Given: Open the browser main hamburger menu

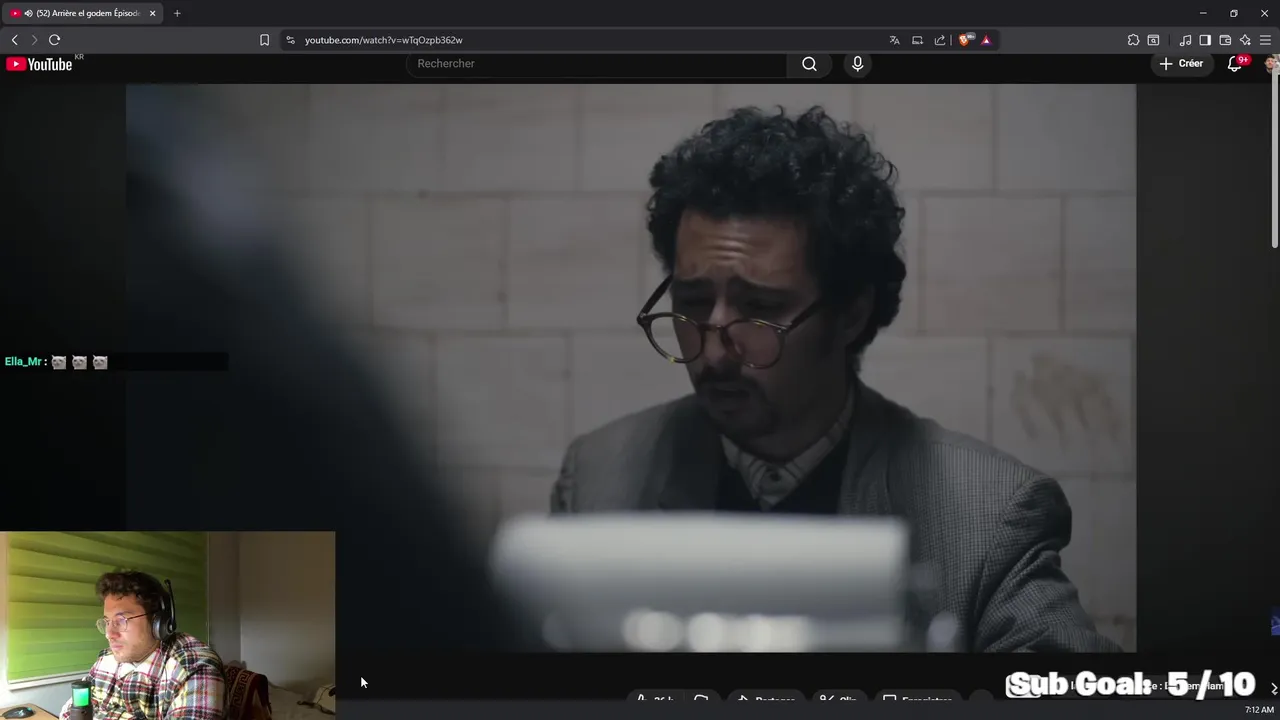Looking at the screenshot, I should pos(1265,40).
